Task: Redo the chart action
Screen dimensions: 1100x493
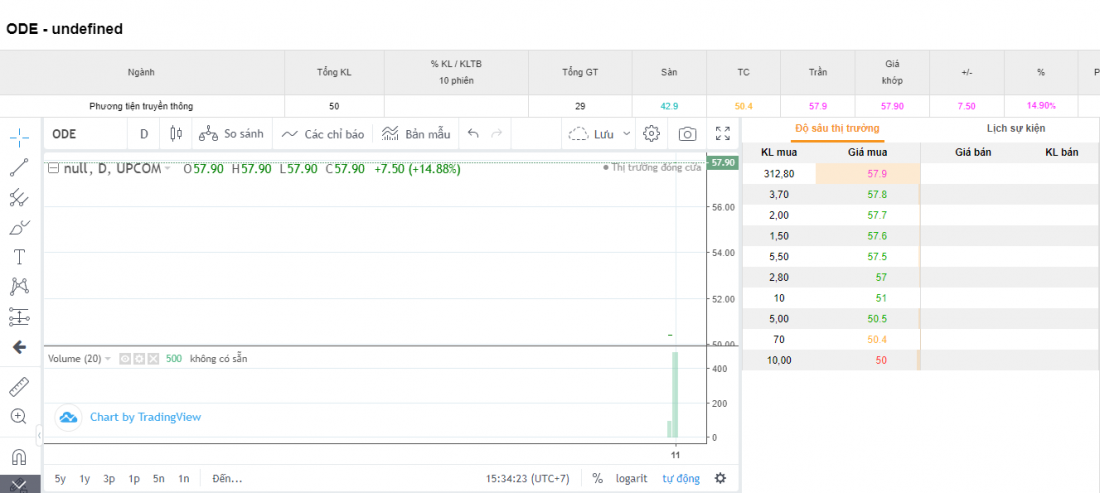Action: coord(496,134)
